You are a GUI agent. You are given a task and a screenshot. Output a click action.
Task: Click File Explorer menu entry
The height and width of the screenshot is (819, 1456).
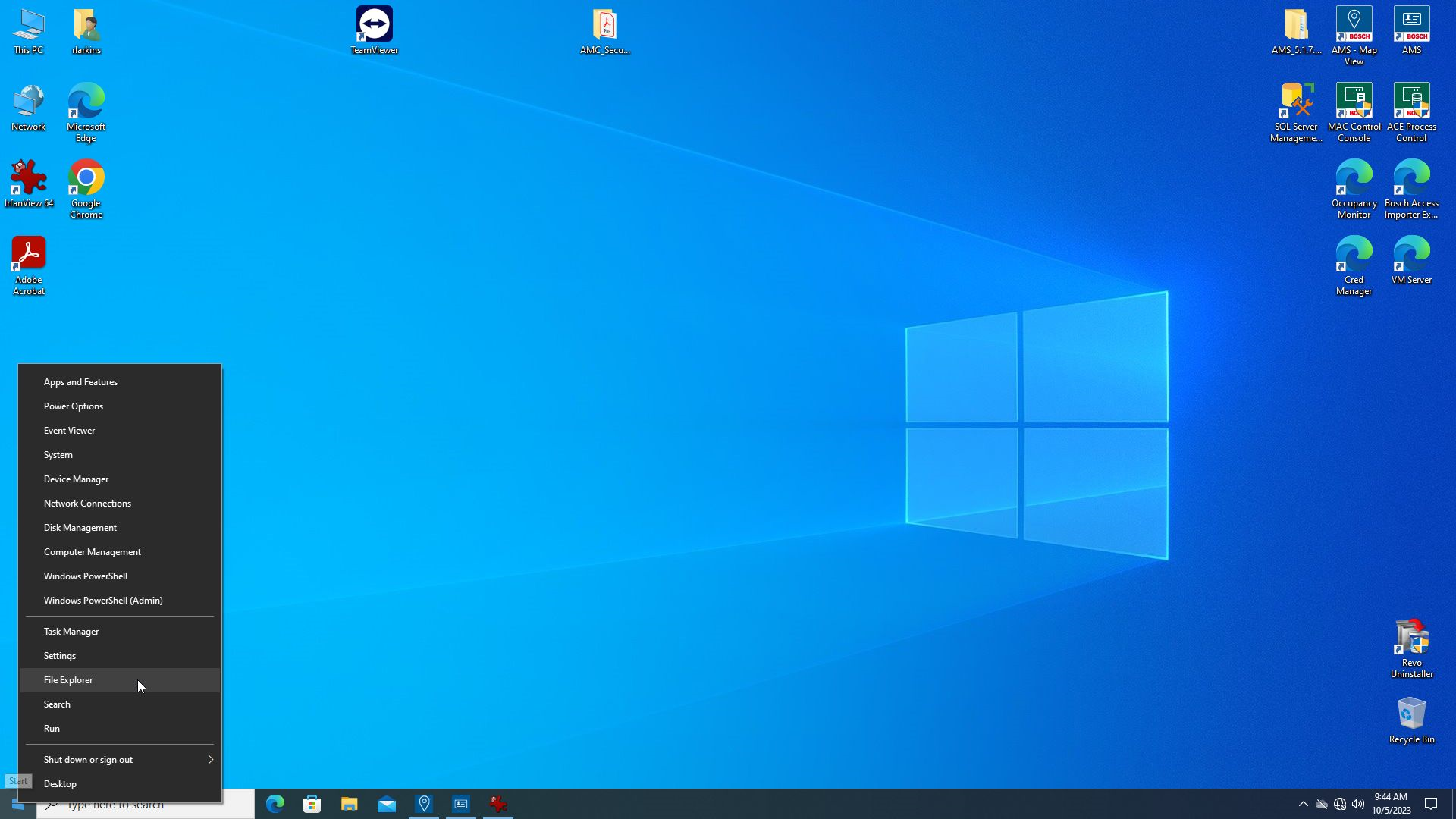pos(68,679)
